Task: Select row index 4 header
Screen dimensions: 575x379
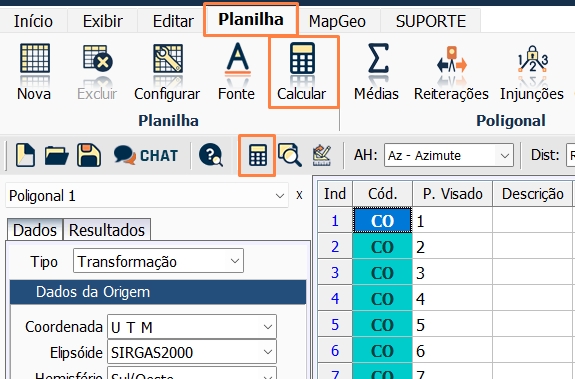Action: pyautogui.click(x=335, y=298)
